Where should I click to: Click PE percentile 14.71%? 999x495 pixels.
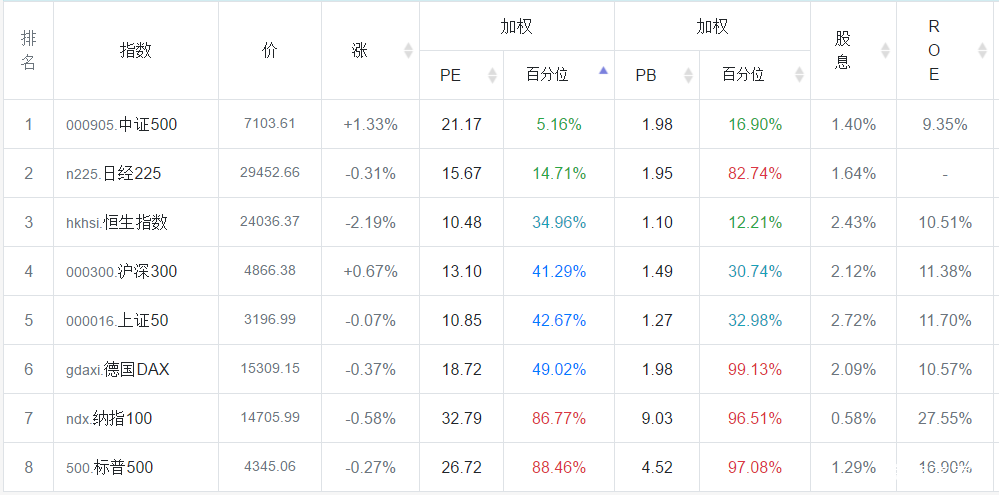[559, 173]
